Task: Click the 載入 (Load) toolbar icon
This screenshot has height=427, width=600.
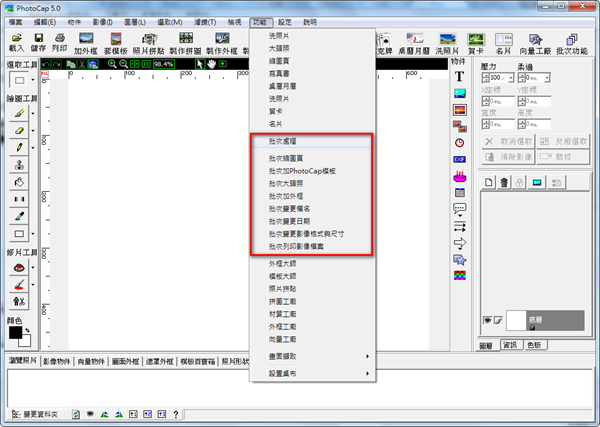Action: 16,42
